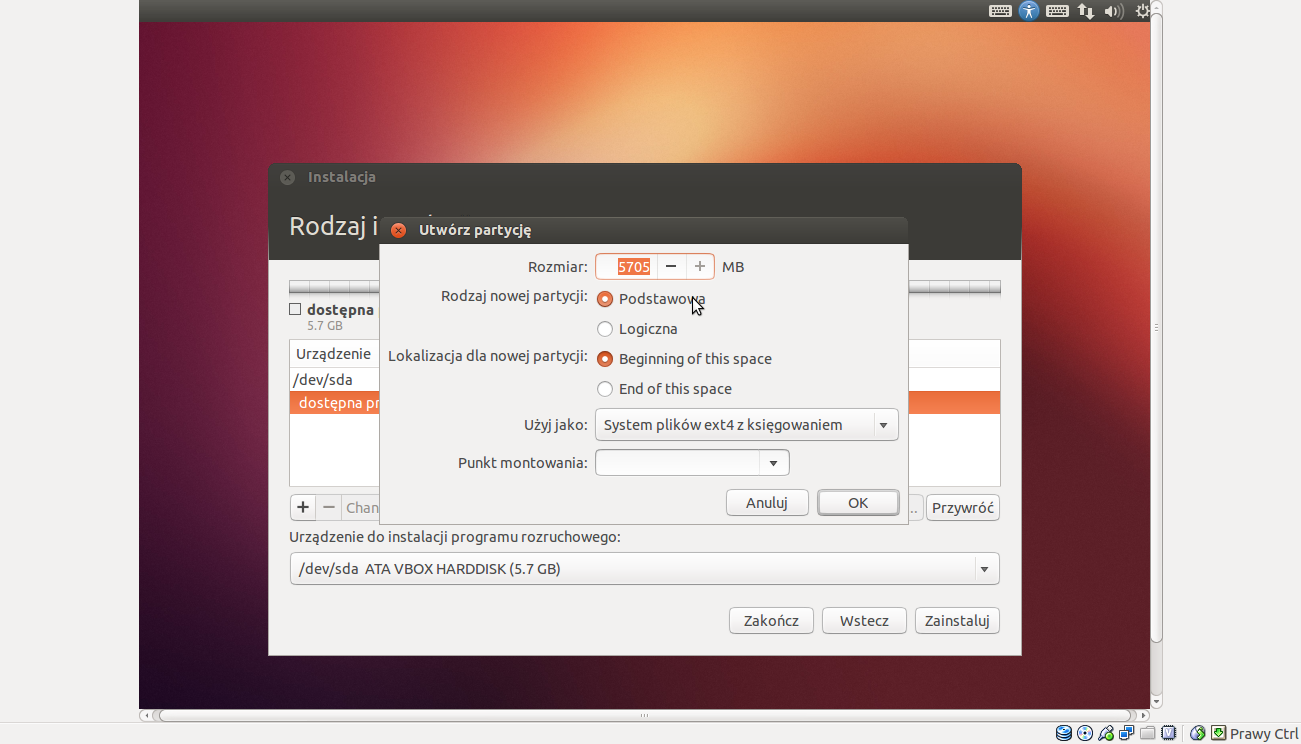Click the Zakończ quit button
This screenshot has height=744, width=1301.
click(771, 621)
